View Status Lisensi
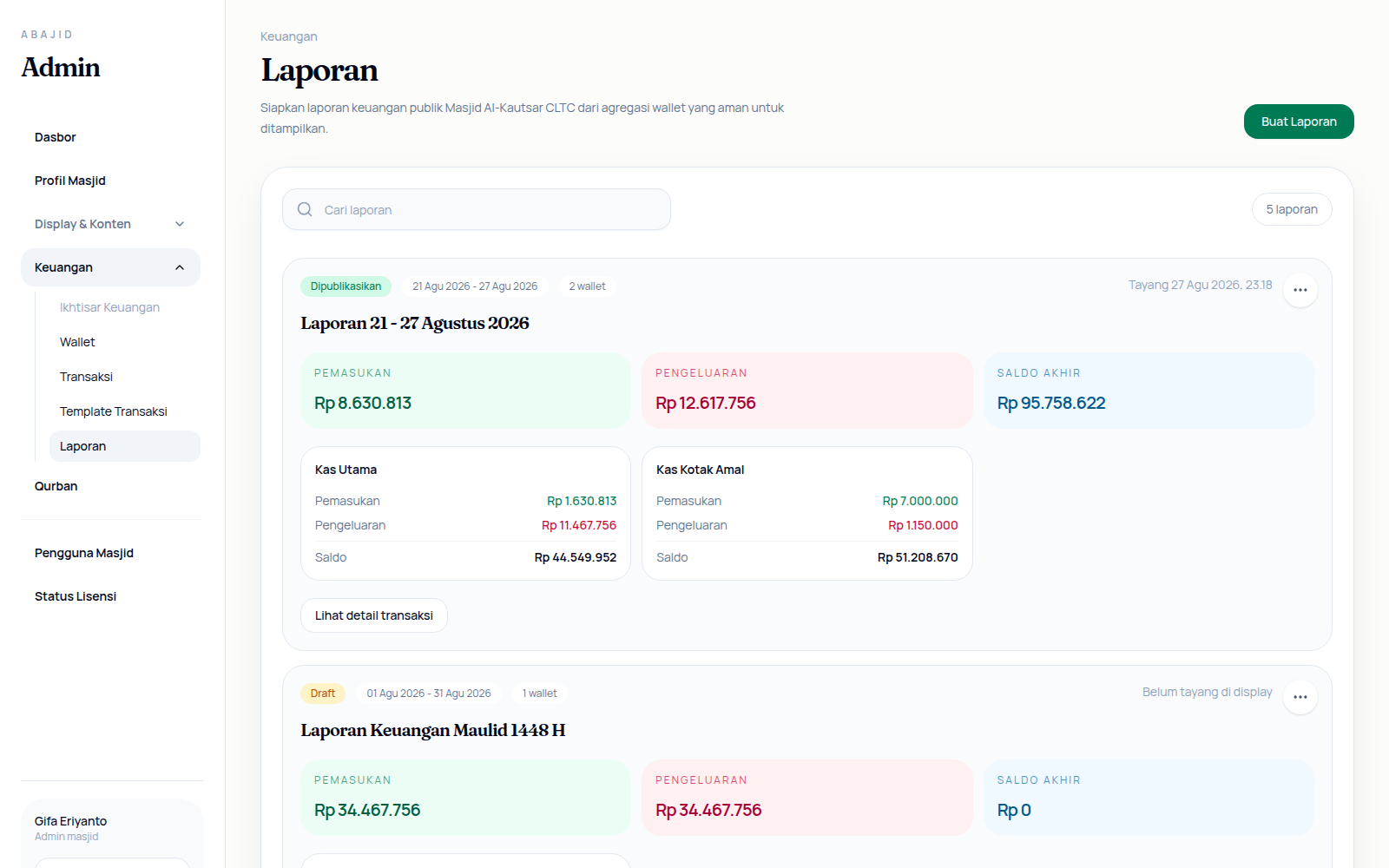1389x868 pixels. (x=110, y=596)
